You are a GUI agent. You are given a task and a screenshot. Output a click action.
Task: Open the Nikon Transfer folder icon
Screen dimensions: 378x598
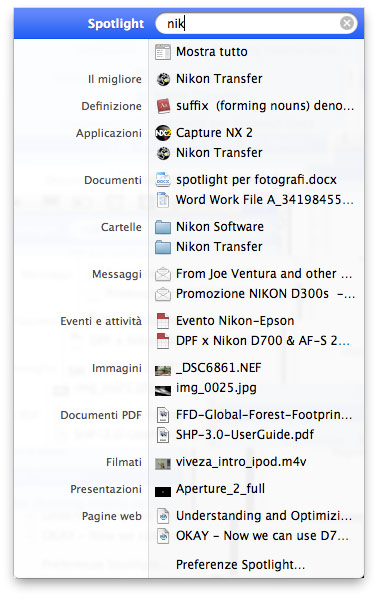(x=163, y=247)
